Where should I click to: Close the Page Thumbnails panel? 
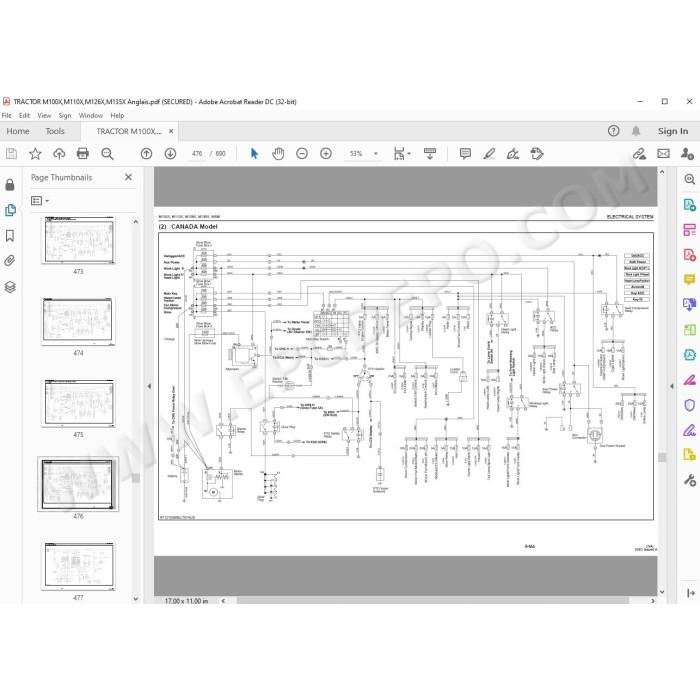(129, 177)
